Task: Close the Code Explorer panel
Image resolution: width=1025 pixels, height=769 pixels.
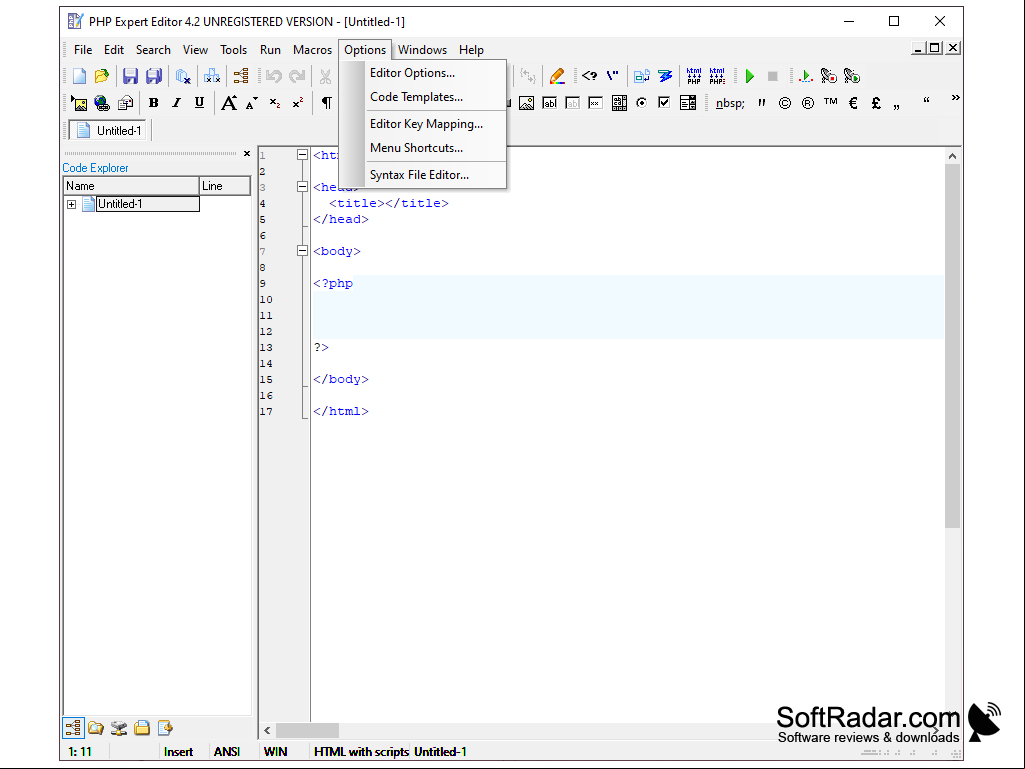Action: pos(246,154)
